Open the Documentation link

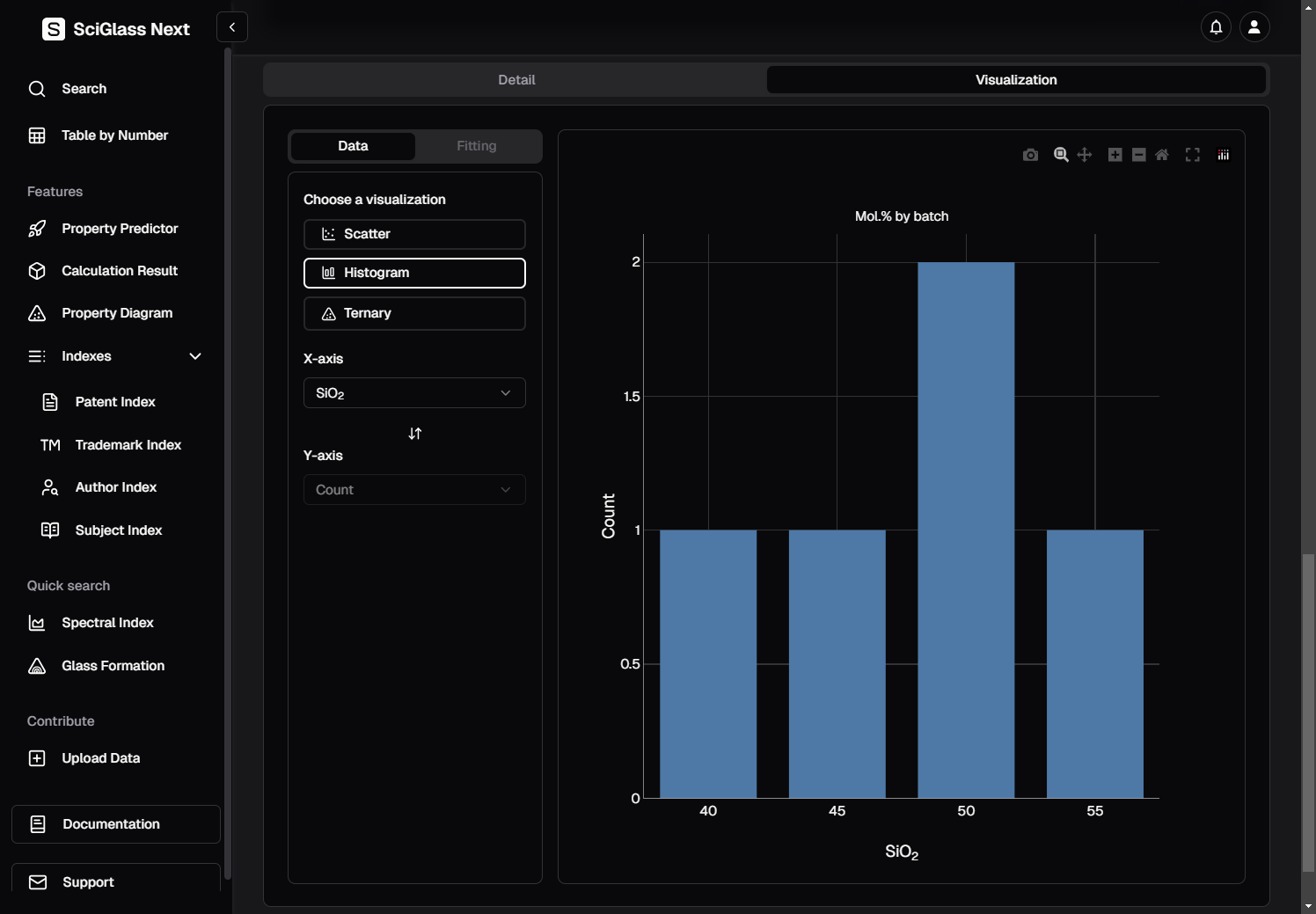[116, 824]
